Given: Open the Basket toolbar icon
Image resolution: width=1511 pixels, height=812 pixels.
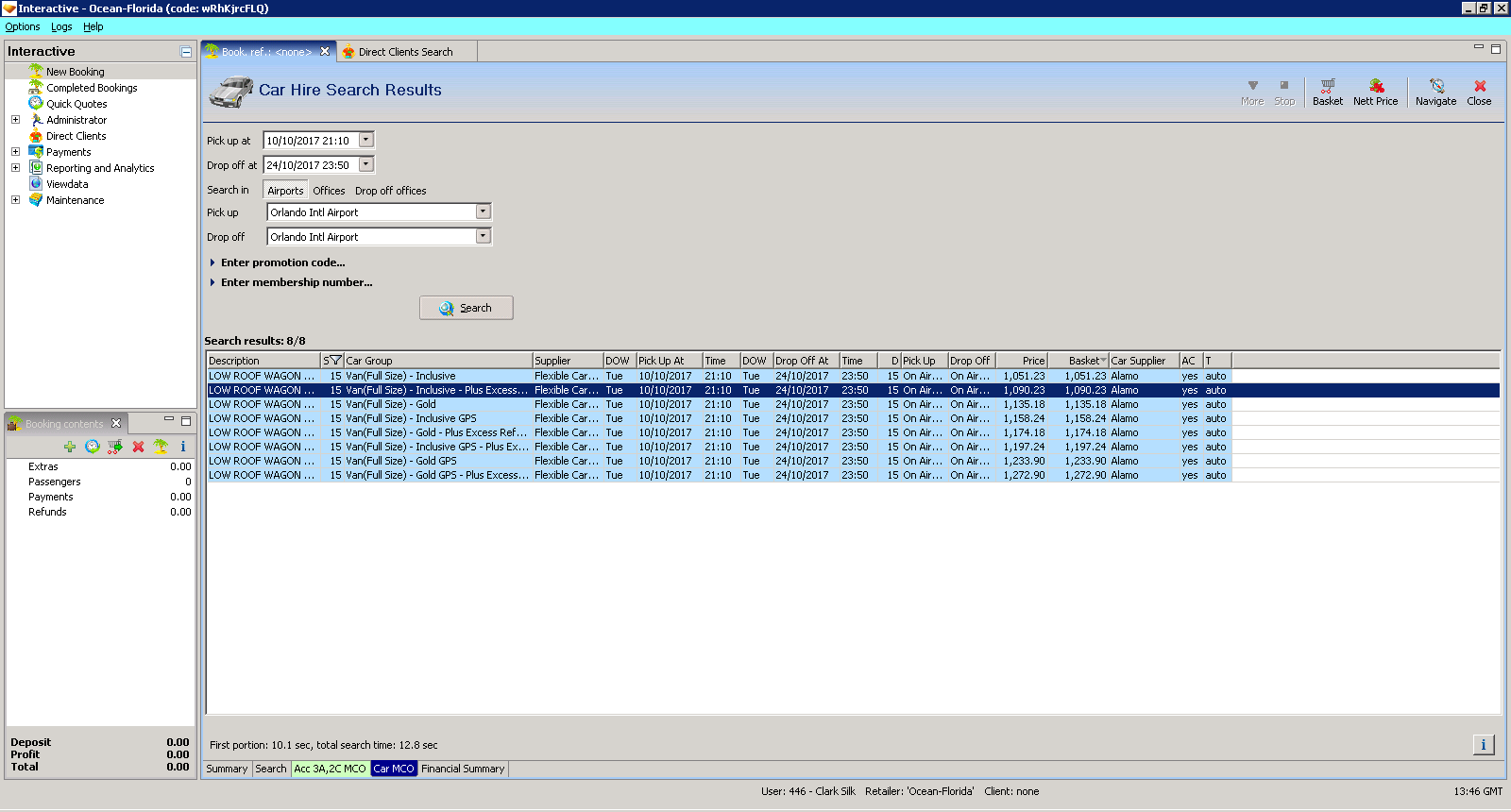Looking at the screenshot, I should pos(1327,92).
